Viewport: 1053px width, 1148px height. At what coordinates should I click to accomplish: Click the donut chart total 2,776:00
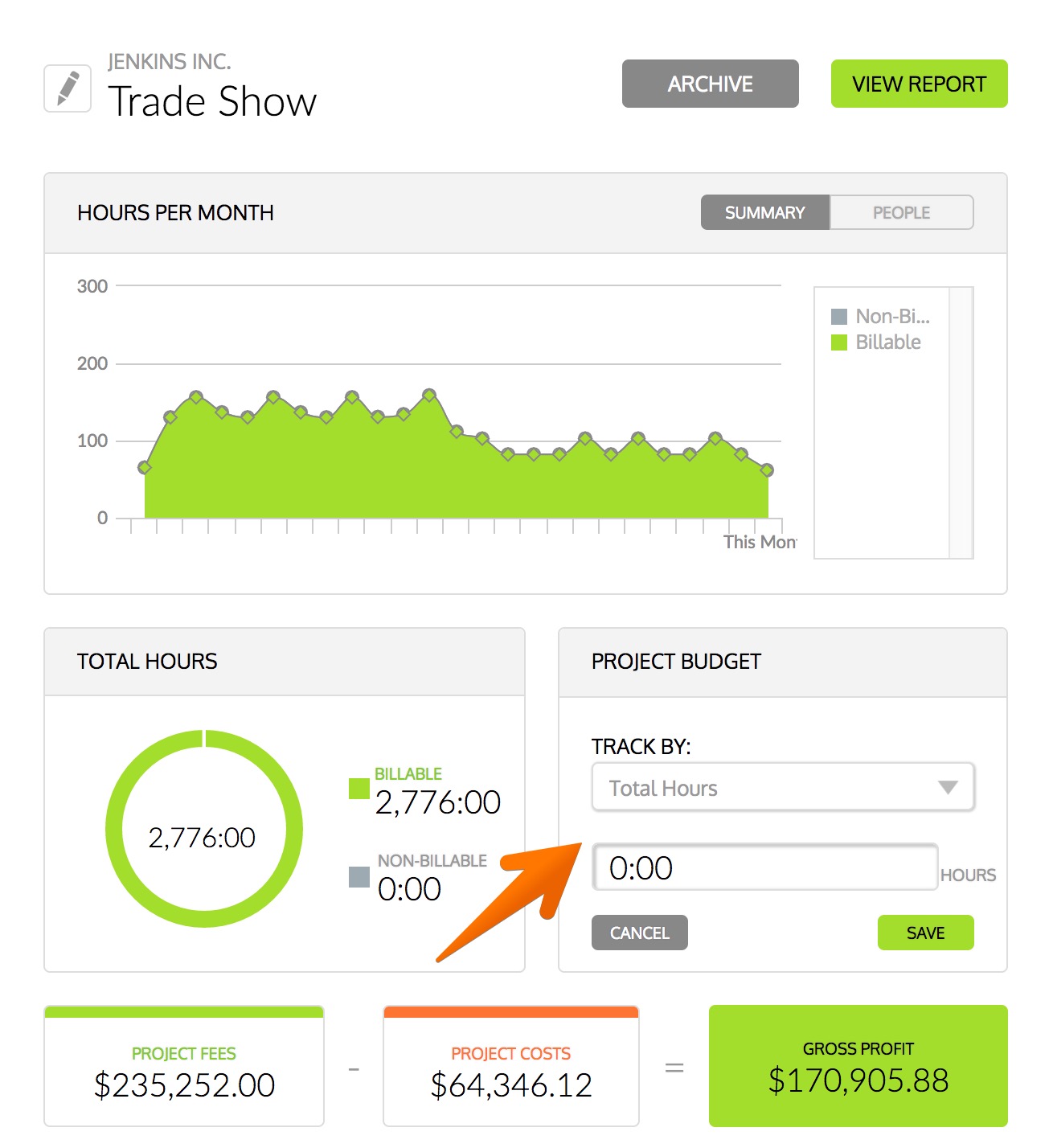(x=202, y=838)
